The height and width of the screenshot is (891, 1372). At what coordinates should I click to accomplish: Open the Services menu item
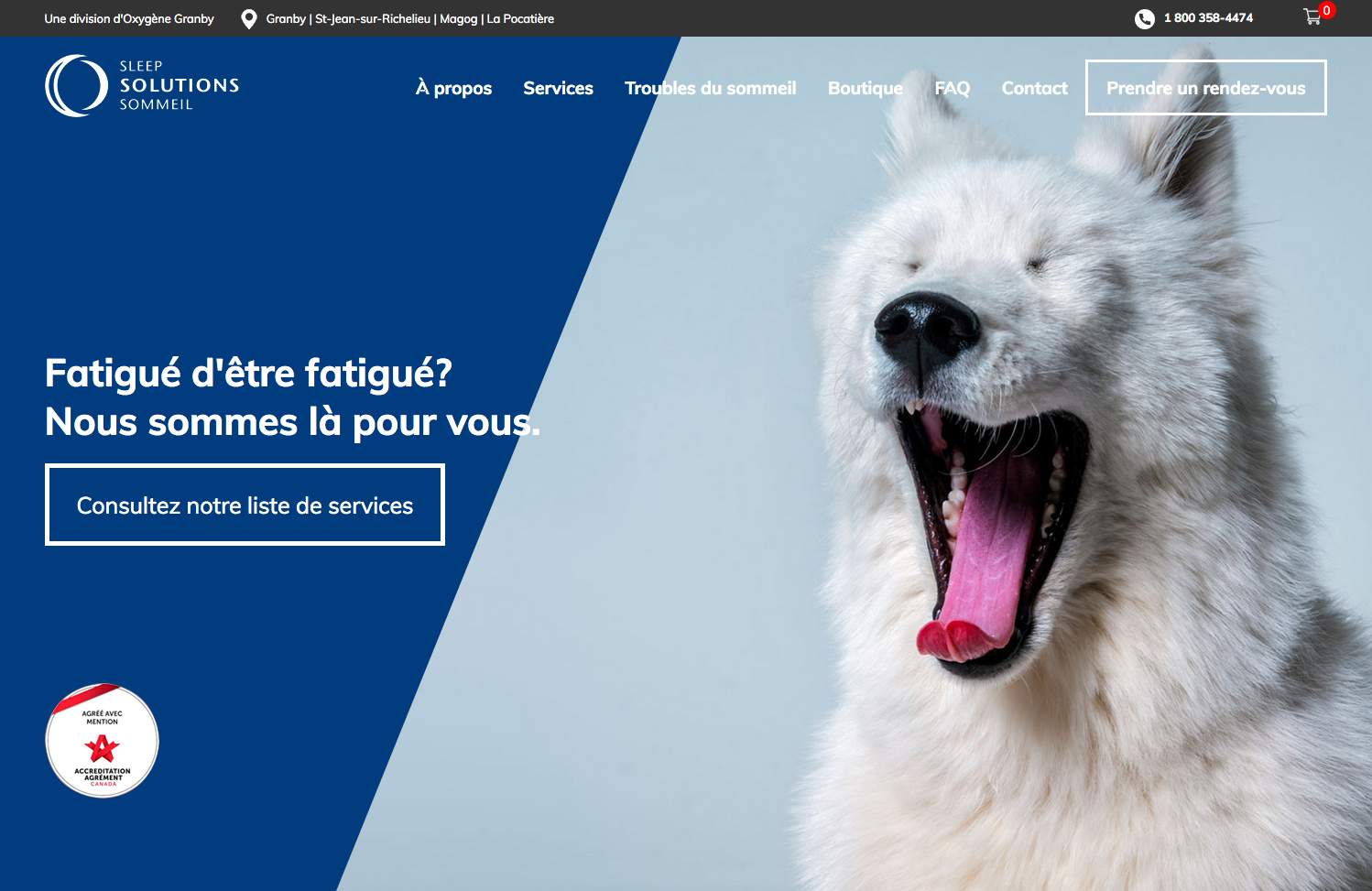558,88
